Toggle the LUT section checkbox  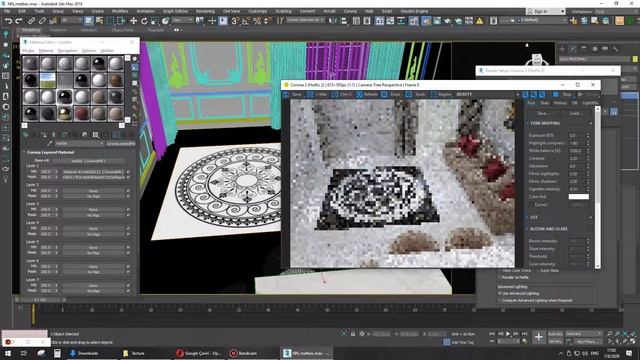(591, 218)
